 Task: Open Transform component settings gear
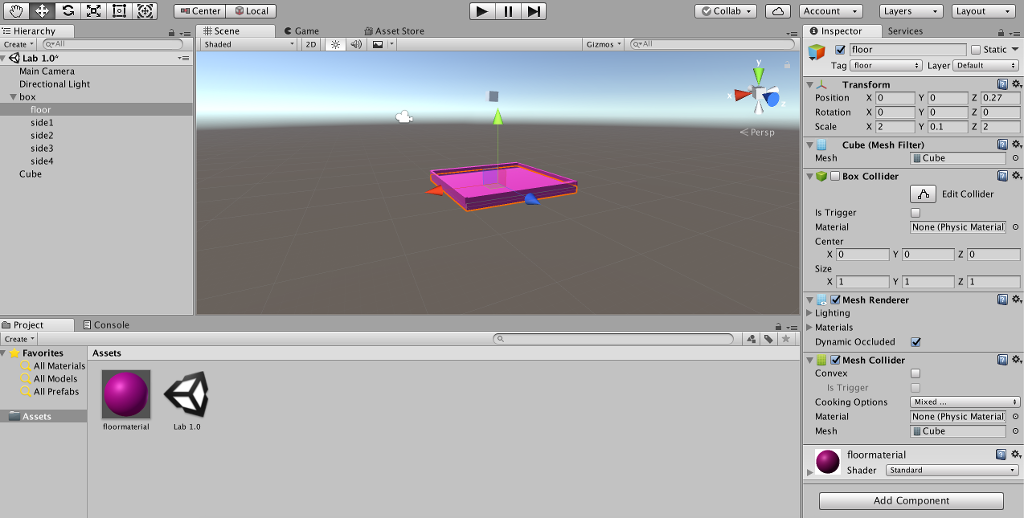pos(1016,84)
